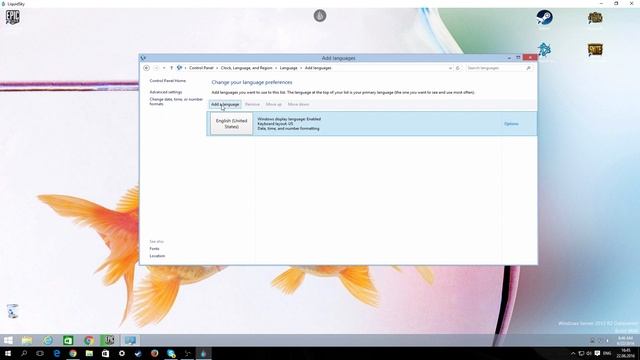
Task: Click the Forward arrow in the address bar
Action: click(x=156, y=68)
